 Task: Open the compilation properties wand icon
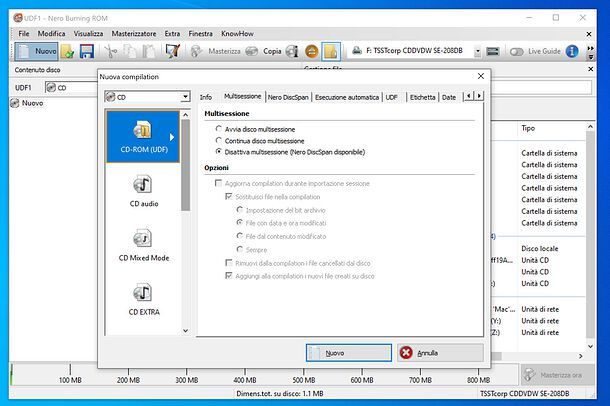pos(172,51)
